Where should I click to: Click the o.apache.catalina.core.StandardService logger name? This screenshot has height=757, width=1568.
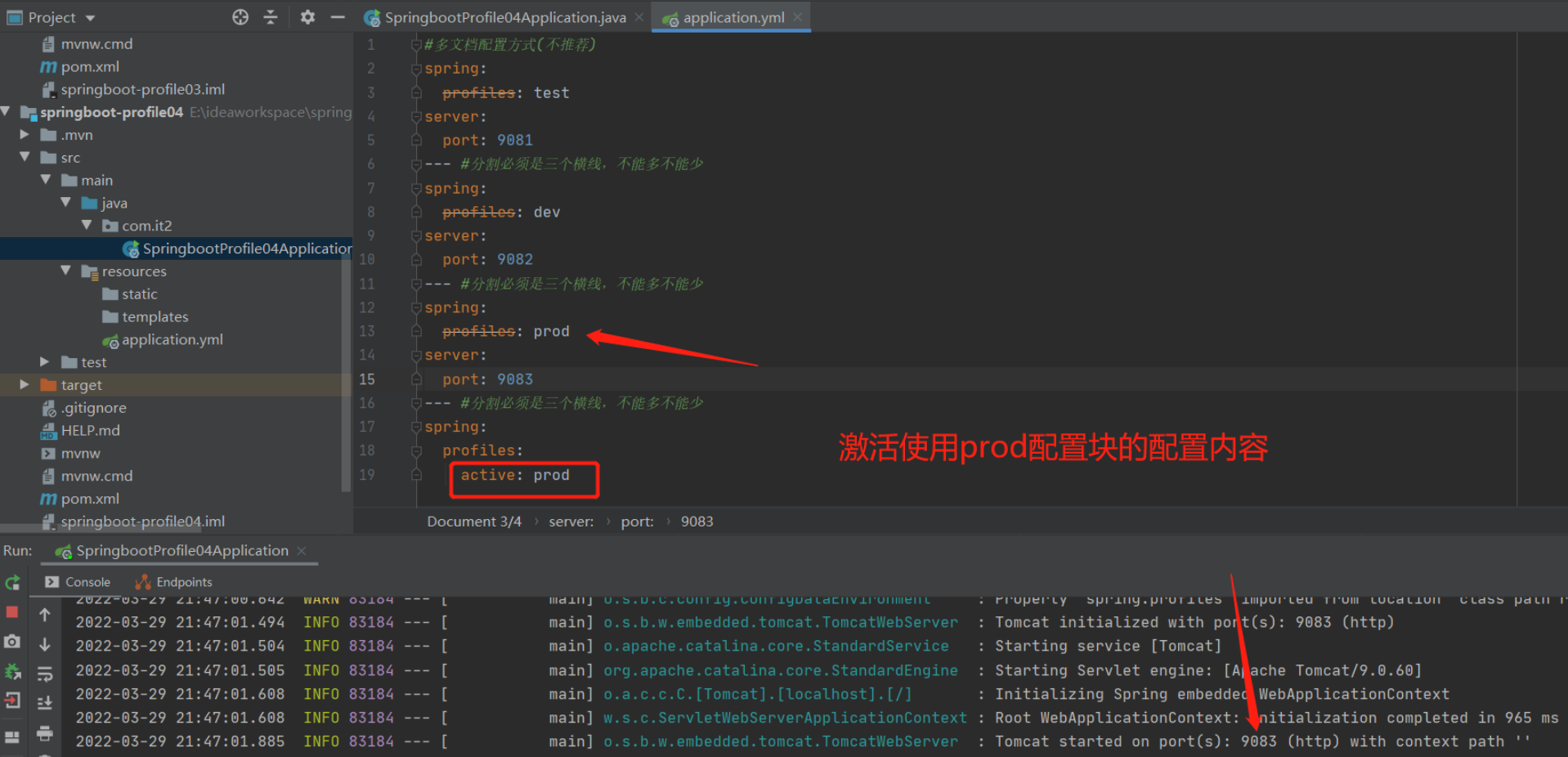tap(777, 646)
